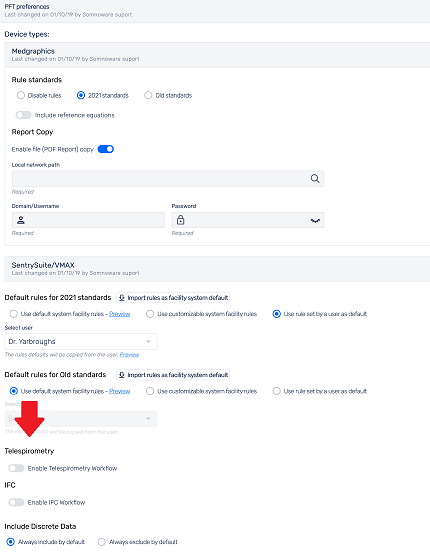
Task: Expand the SentrySuite/VMAX device section header
Action: click(217, 269)
